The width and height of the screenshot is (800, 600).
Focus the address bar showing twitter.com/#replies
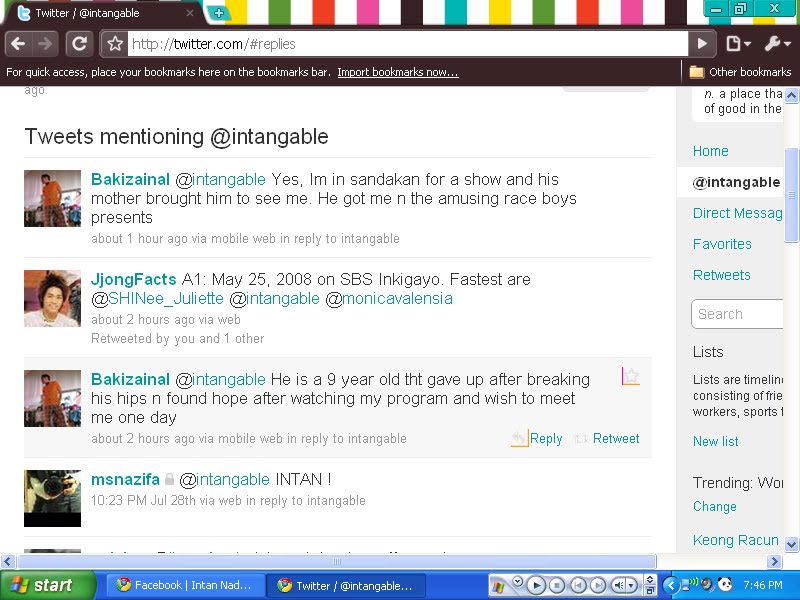407,44
